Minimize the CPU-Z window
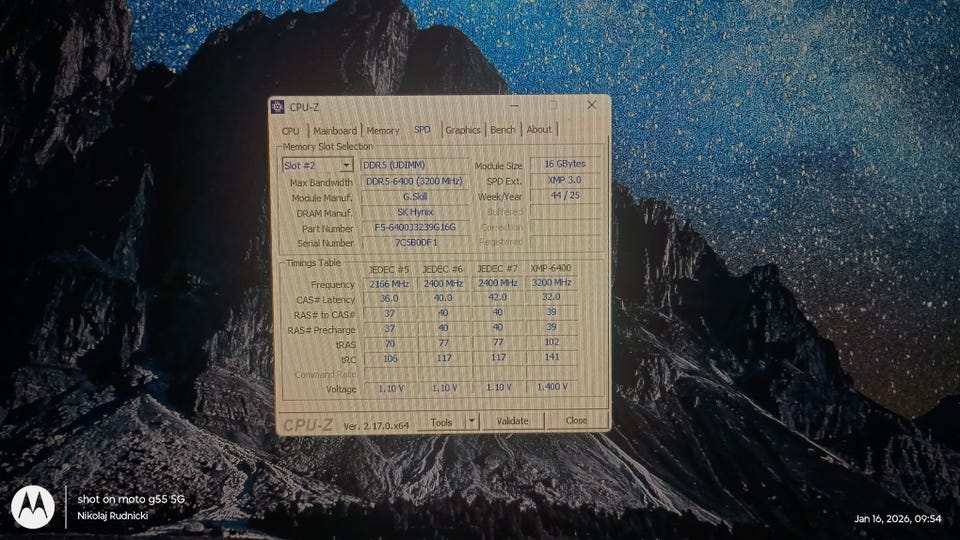This screenshot has height=540, width=960. [x=514, y=105]
